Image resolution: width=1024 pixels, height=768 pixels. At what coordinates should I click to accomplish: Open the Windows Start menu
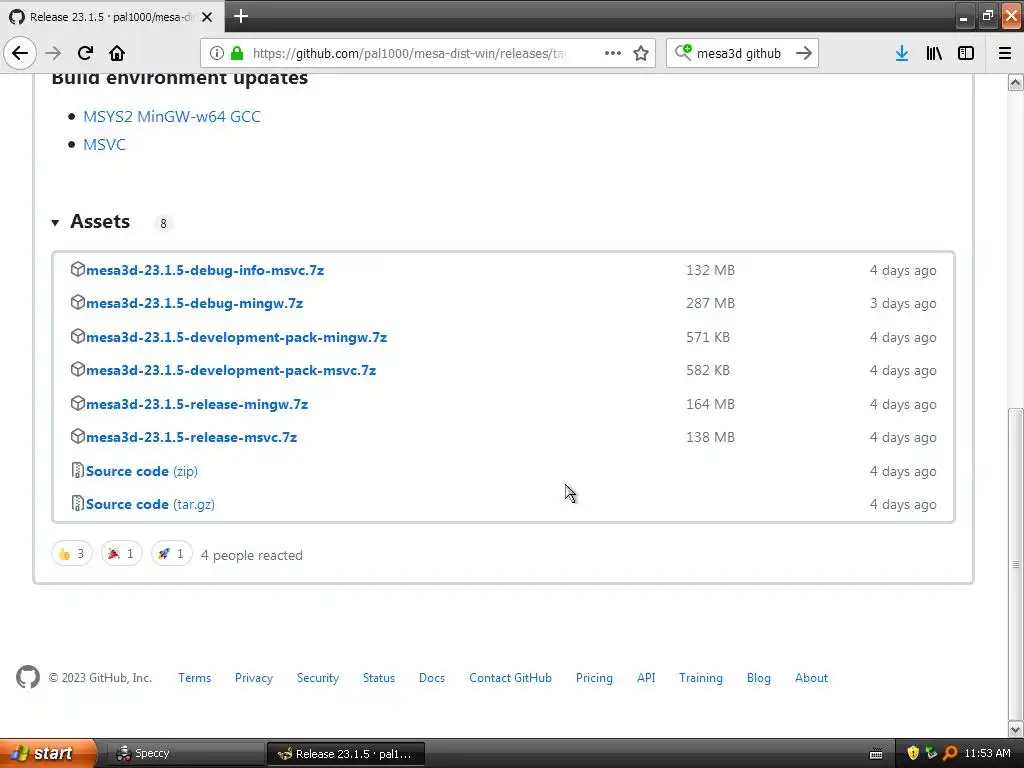(48, 753)
